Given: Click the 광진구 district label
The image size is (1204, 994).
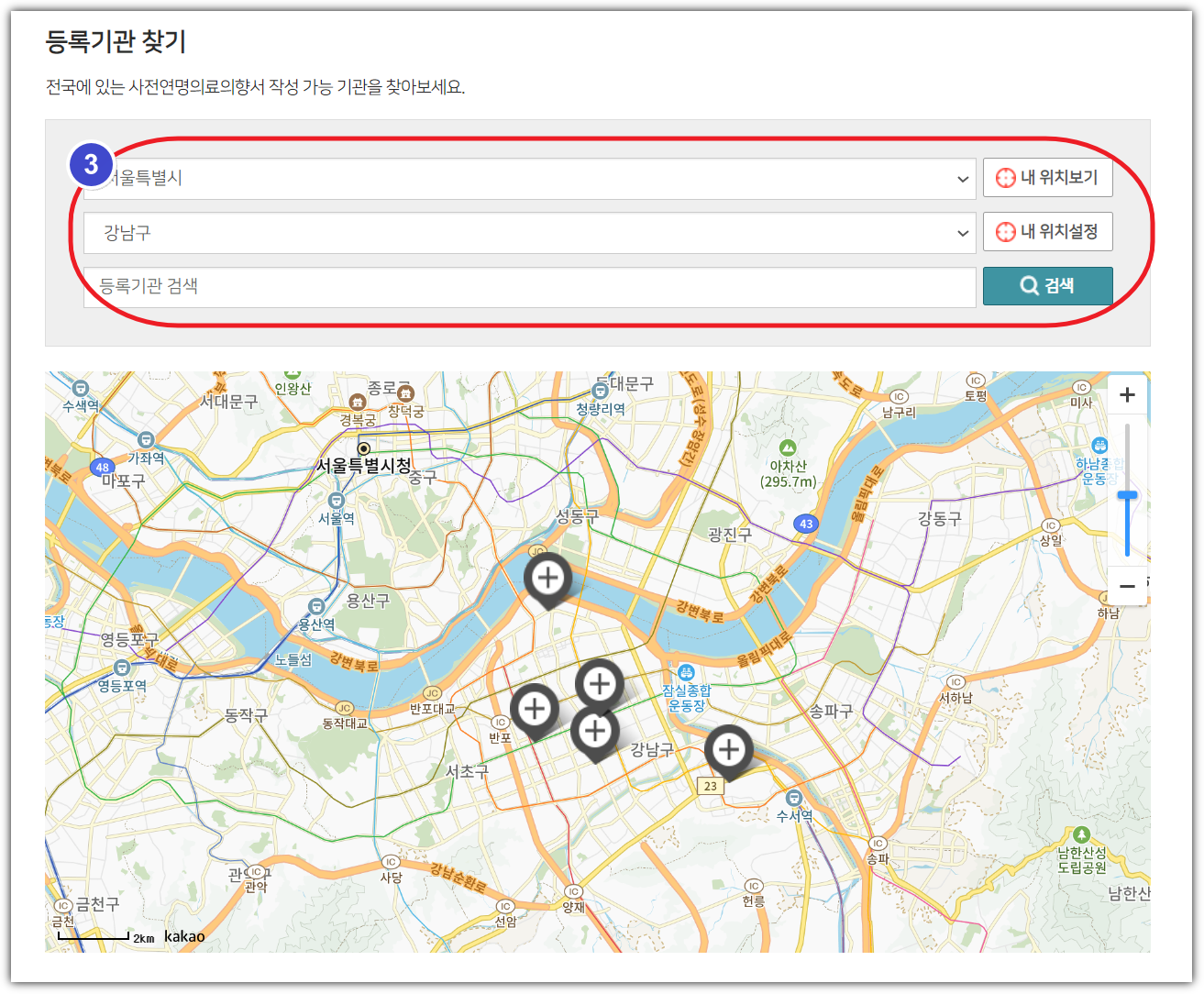Looking at the screenshot, I should click(730, 535).
